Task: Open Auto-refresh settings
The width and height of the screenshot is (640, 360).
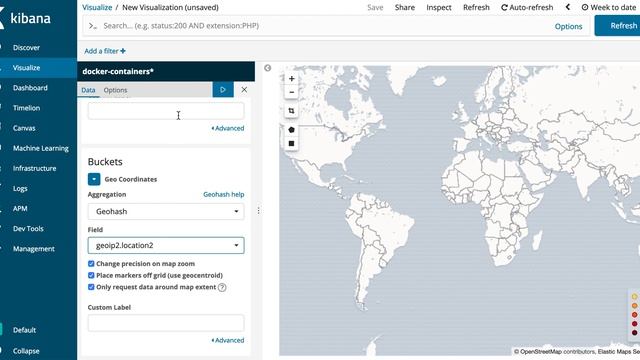Action: [527, 7]
